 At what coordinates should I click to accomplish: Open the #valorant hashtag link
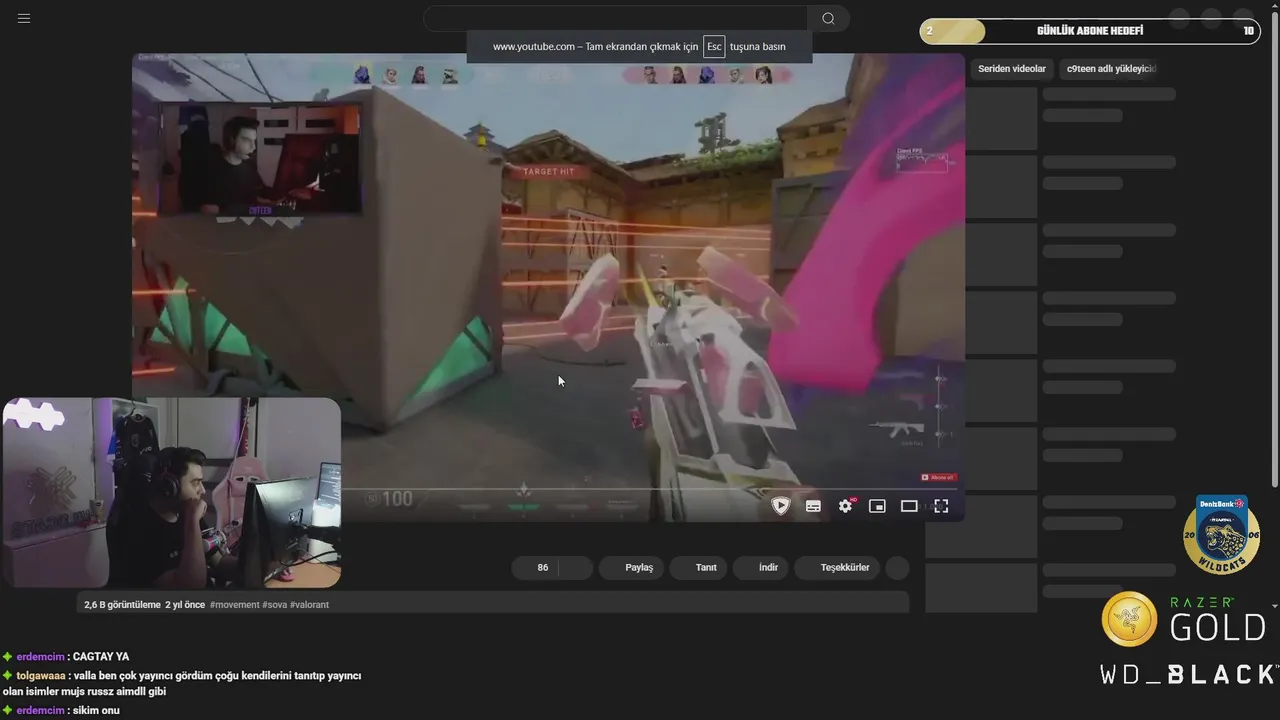pyautogui.click(x=309, y=605)
